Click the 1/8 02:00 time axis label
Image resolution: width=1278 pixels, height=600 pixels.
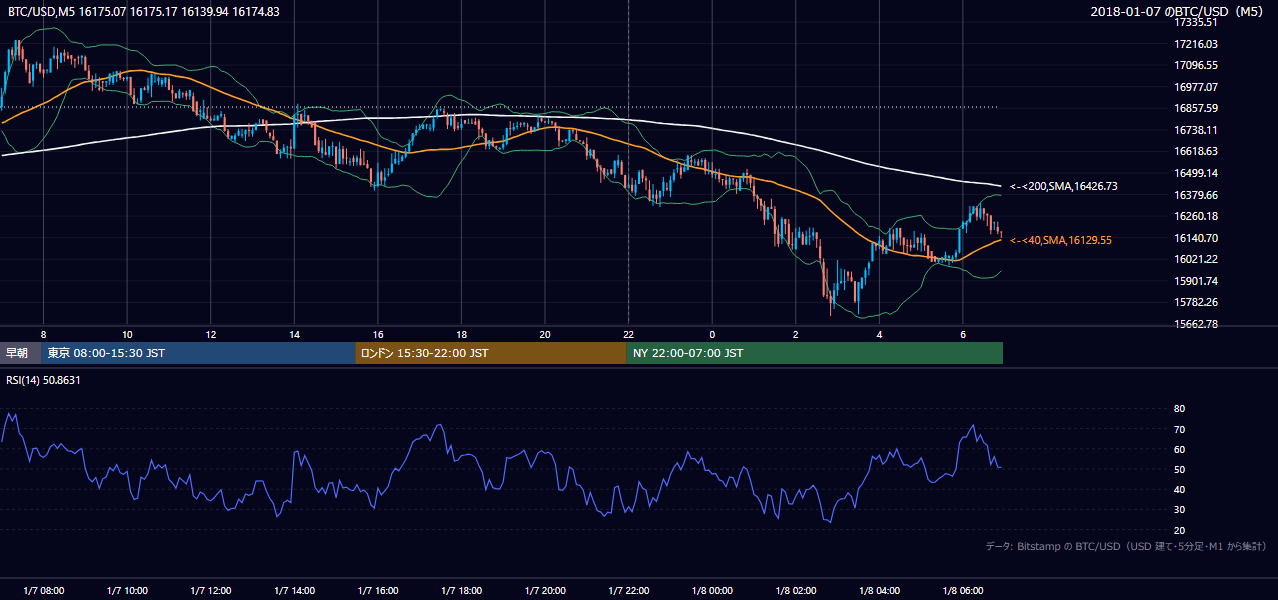tap(796, 591)
